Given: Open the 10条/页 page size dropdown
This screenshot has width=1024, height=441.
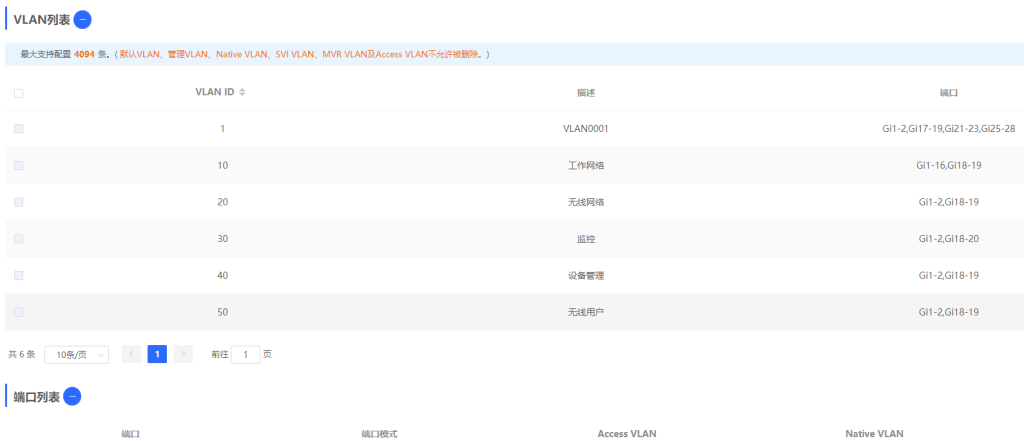Looking at the screenshot, I should [x=77, y=354].
